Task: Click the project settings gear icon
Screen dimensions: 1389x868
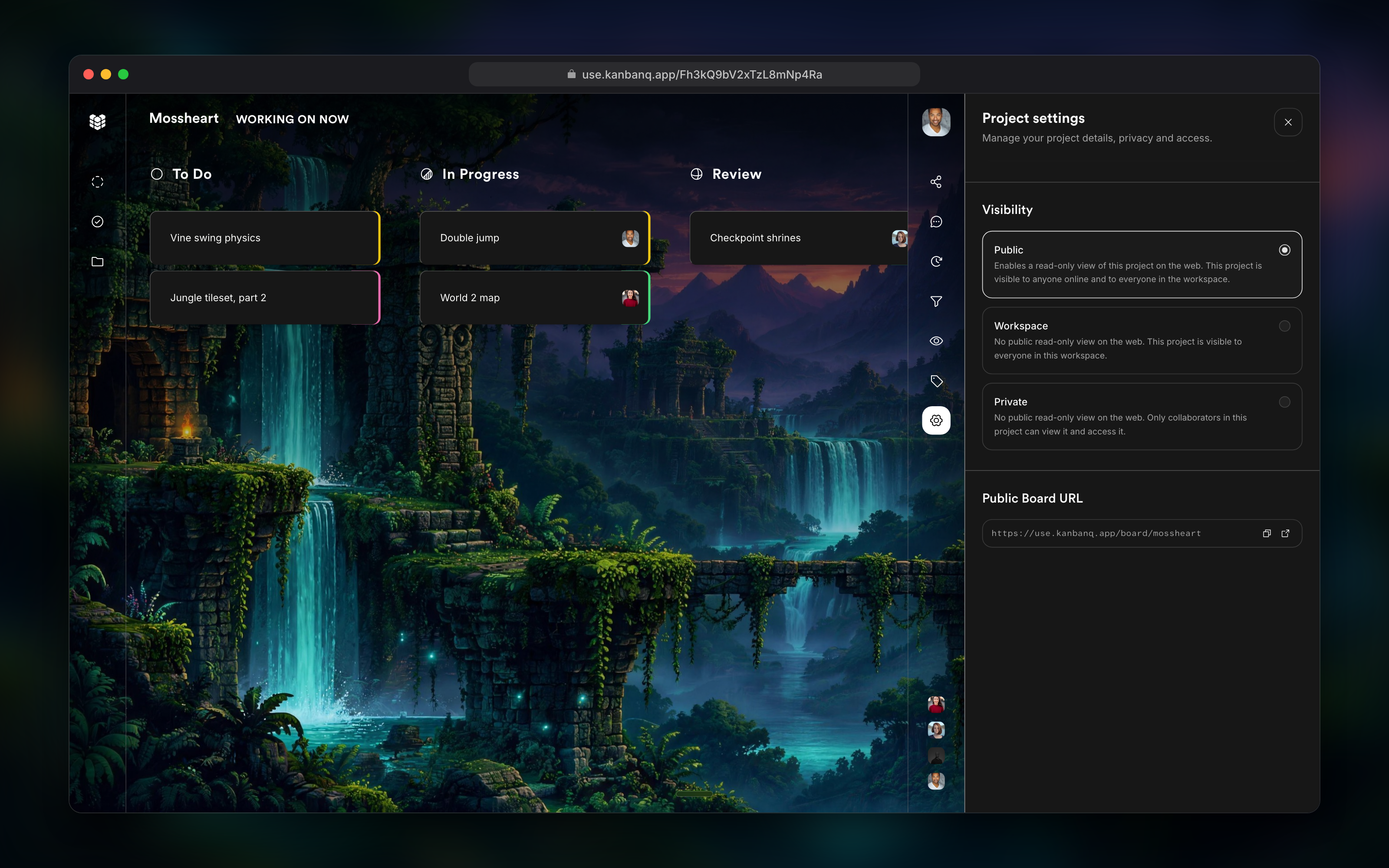Action: (935, 420)
